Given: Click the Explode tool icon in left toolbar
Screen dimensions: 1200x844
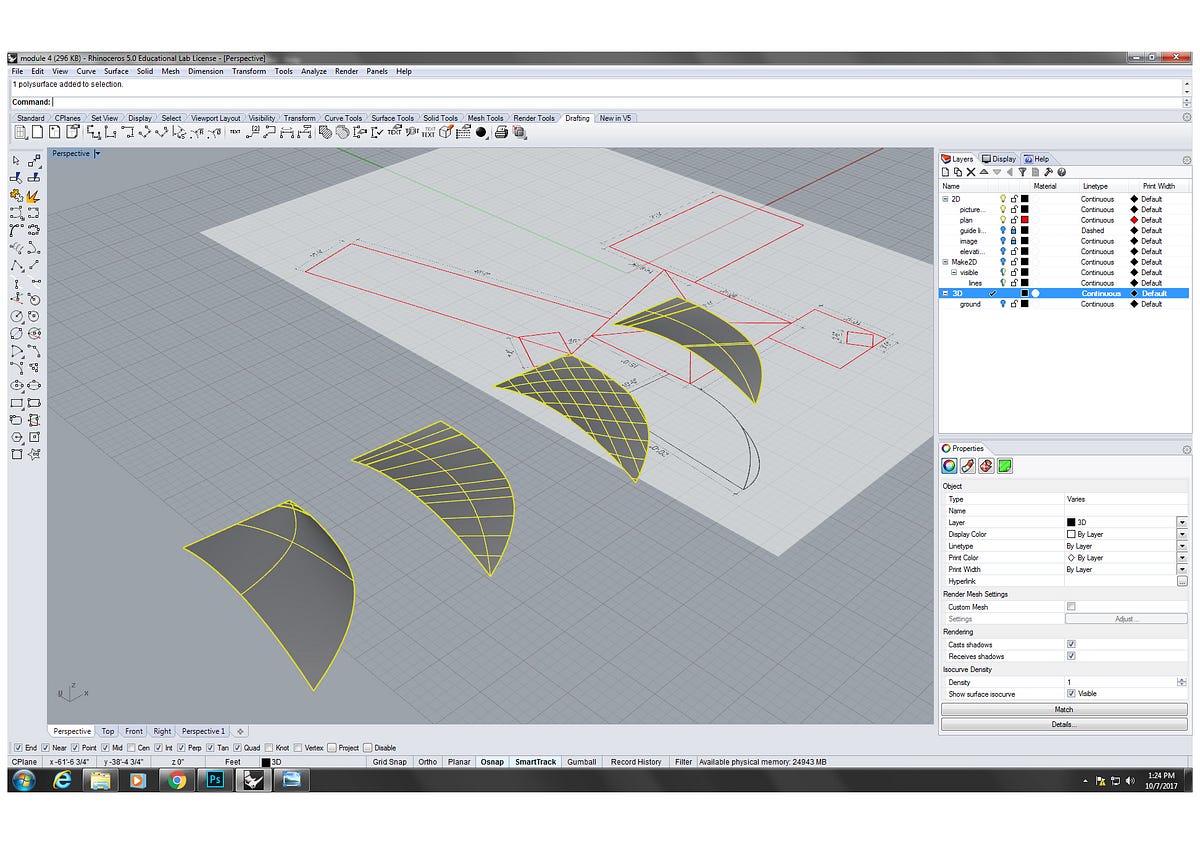Looking at the screenshot, I should [x=34, y=195].
